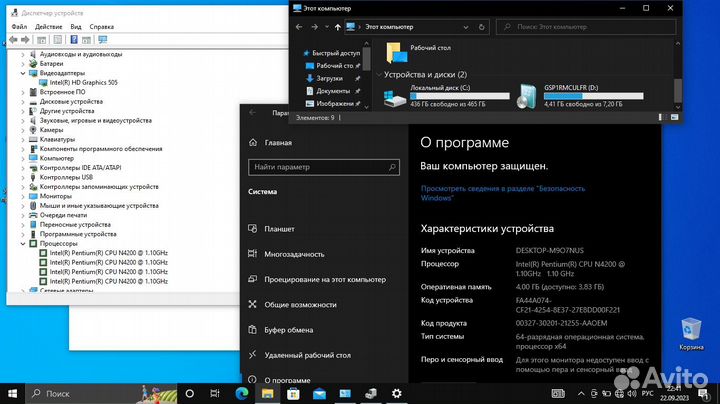Collapse the Устройства и диски group
The height and width of the screenshot is (404, 720).
point(378,74)
